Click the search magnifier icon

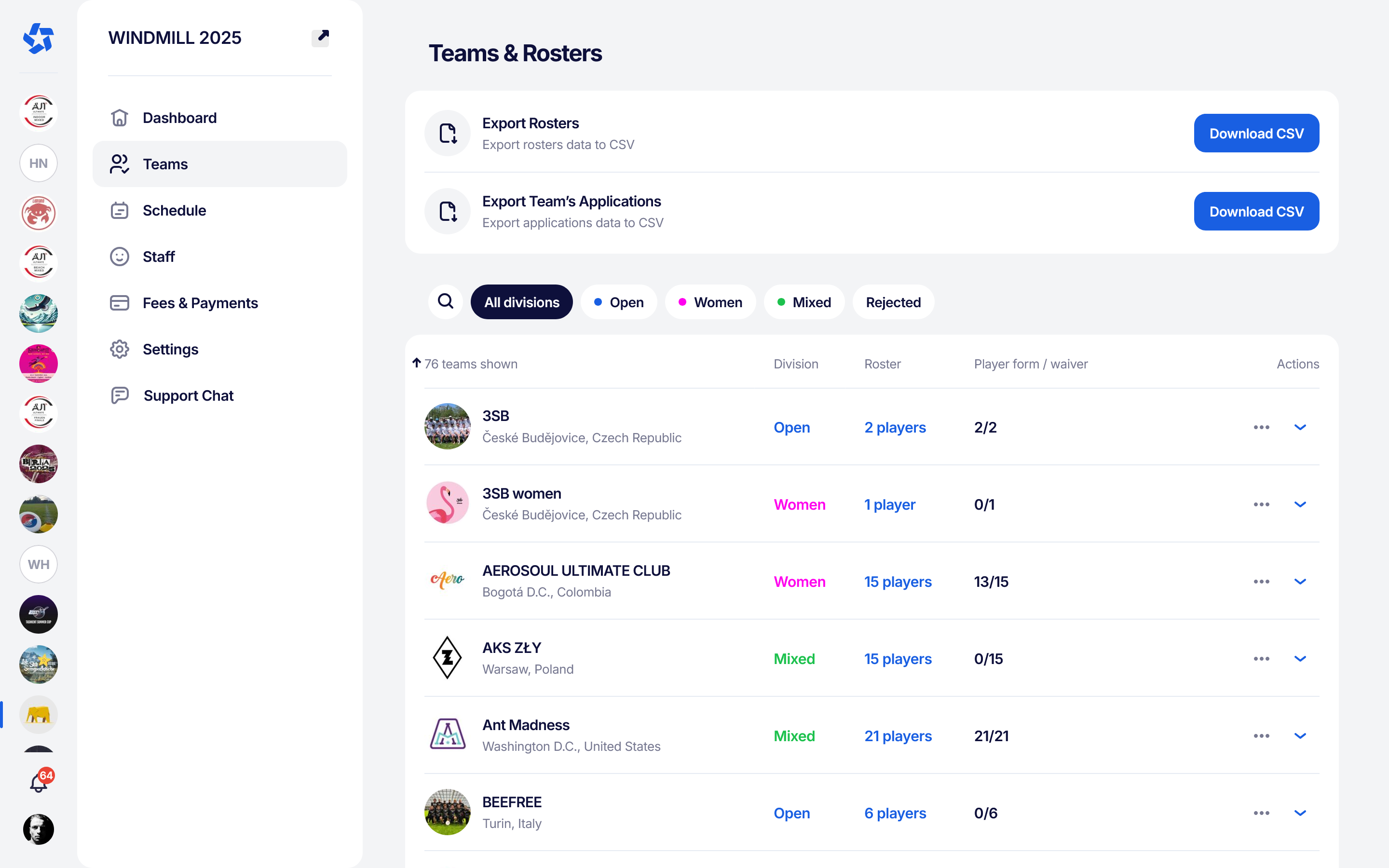coord(446,301)
